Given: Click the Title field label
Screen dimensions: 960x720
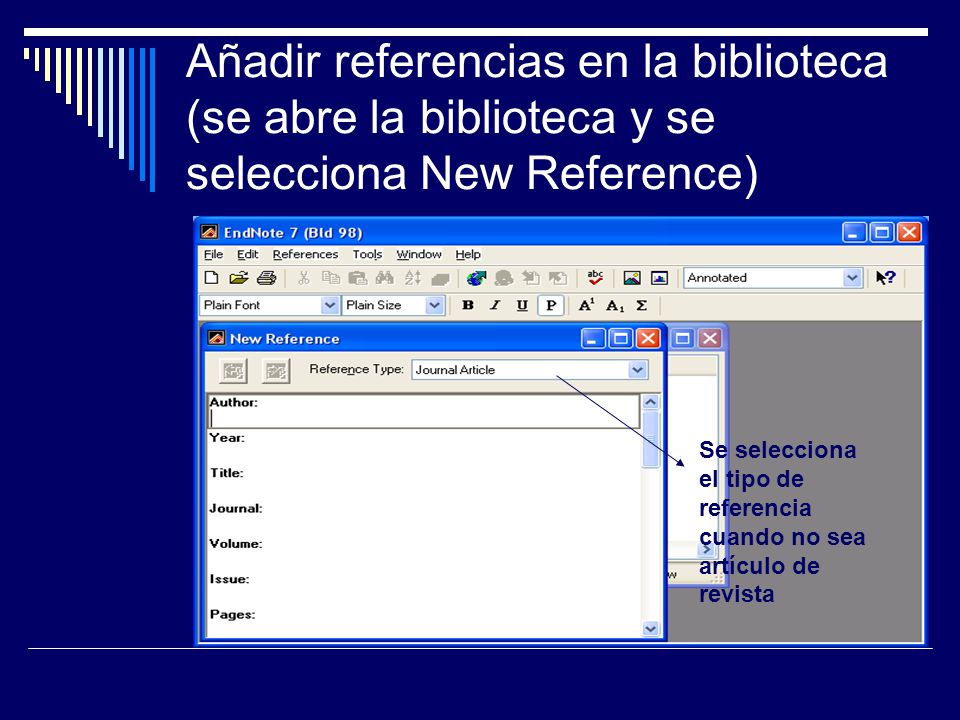Looking at the screenshot, I should pos(227,473).
